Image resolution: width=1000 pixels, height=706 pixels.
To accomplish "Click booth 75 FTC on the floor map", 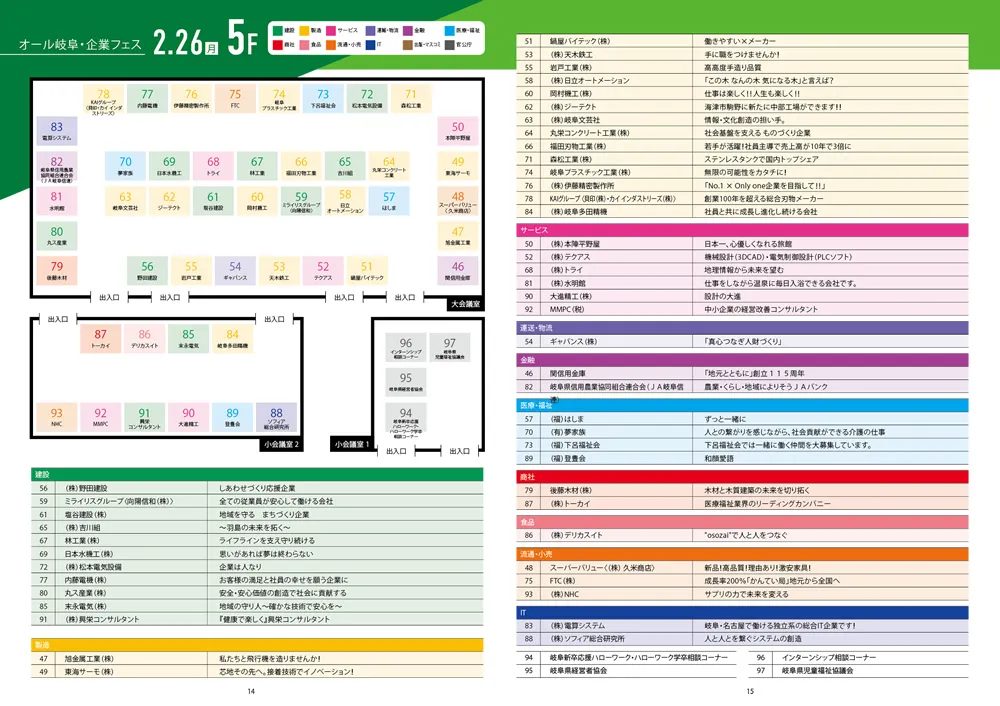I will click(235, 99).
